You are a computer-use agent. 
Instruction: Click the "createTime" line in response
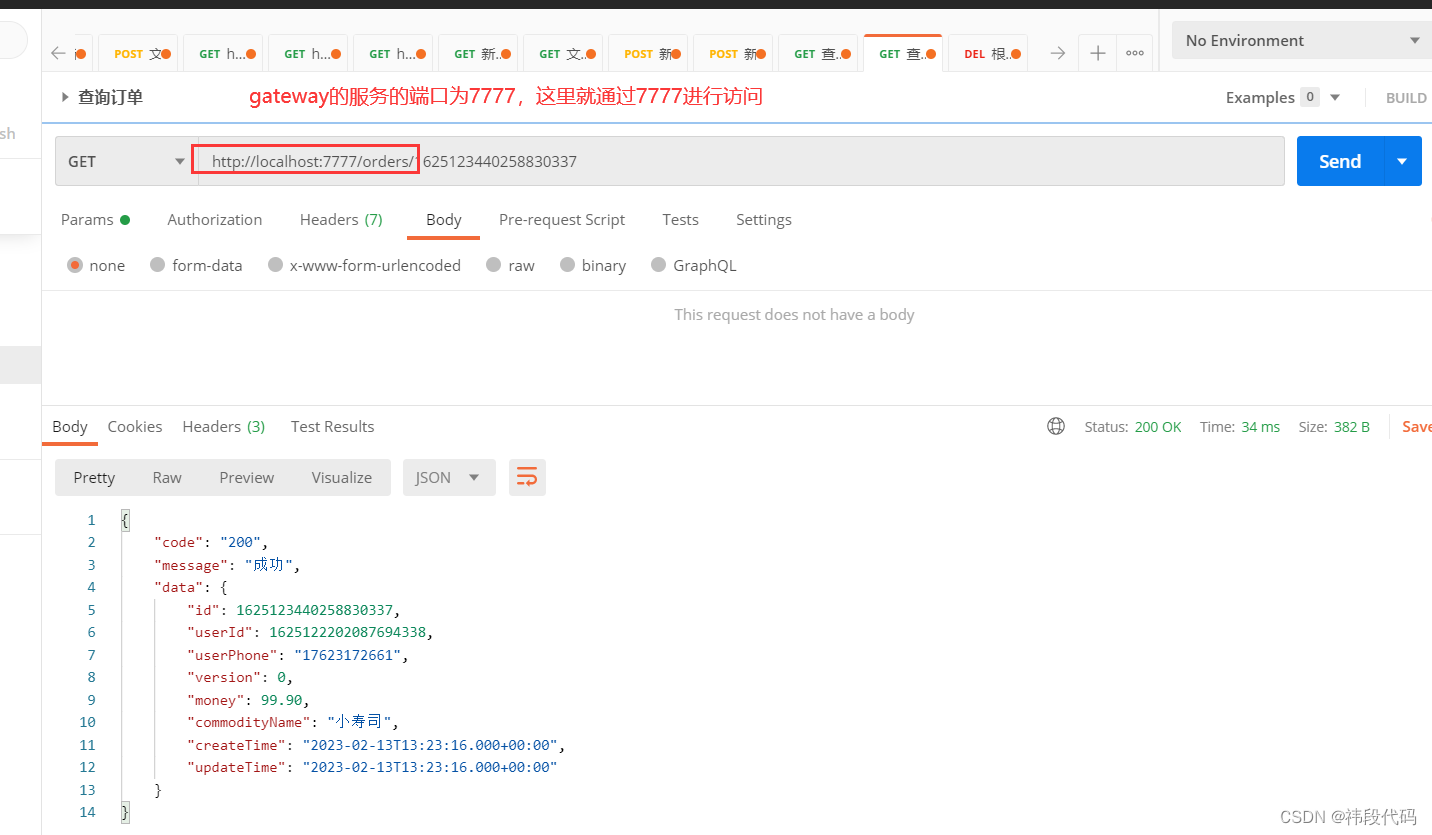(x=377, y=745)
